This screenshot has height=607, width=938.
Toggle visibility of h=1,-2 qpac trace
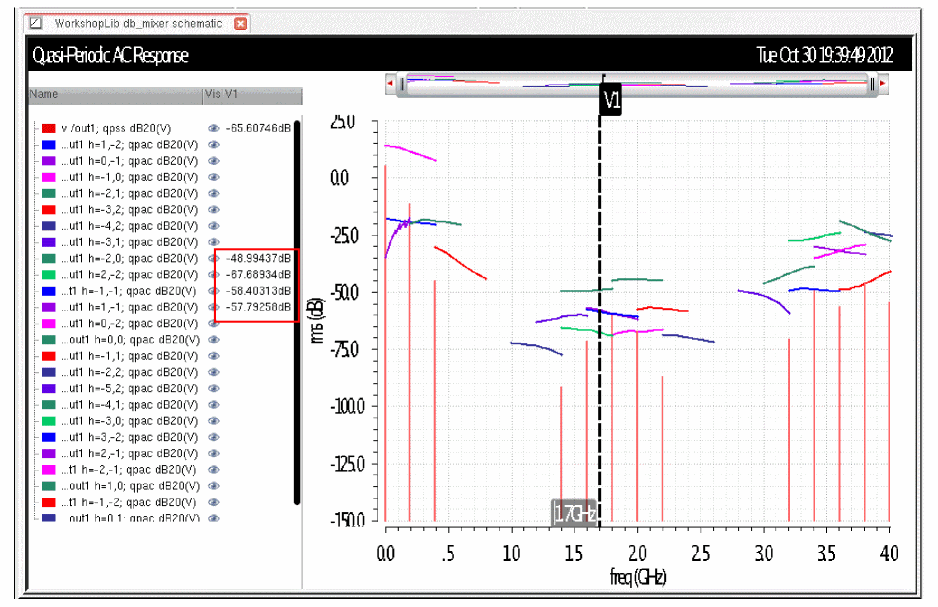(214, 145)
